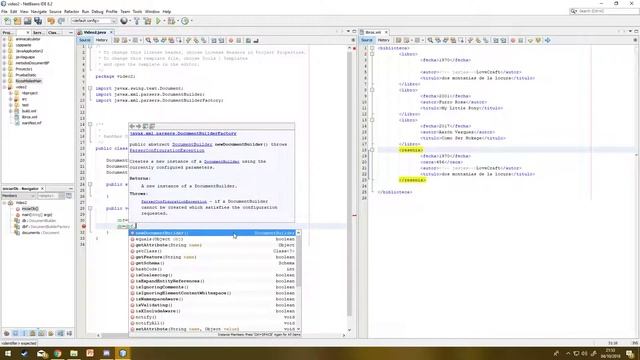Viewport: 640px width, 360px height.
Task: Expand the test folder node
Action: (11, 105)
